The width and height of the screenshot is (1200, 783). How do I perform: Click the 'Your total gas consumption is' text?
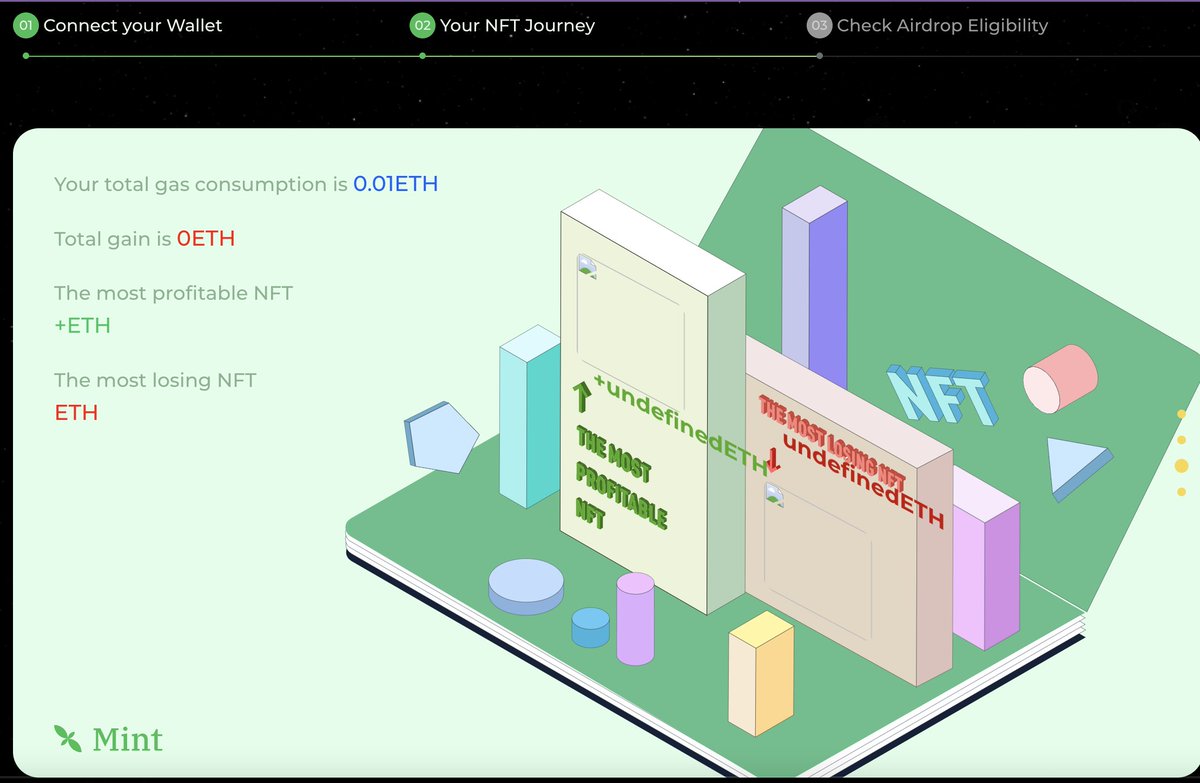click(201, 184)
